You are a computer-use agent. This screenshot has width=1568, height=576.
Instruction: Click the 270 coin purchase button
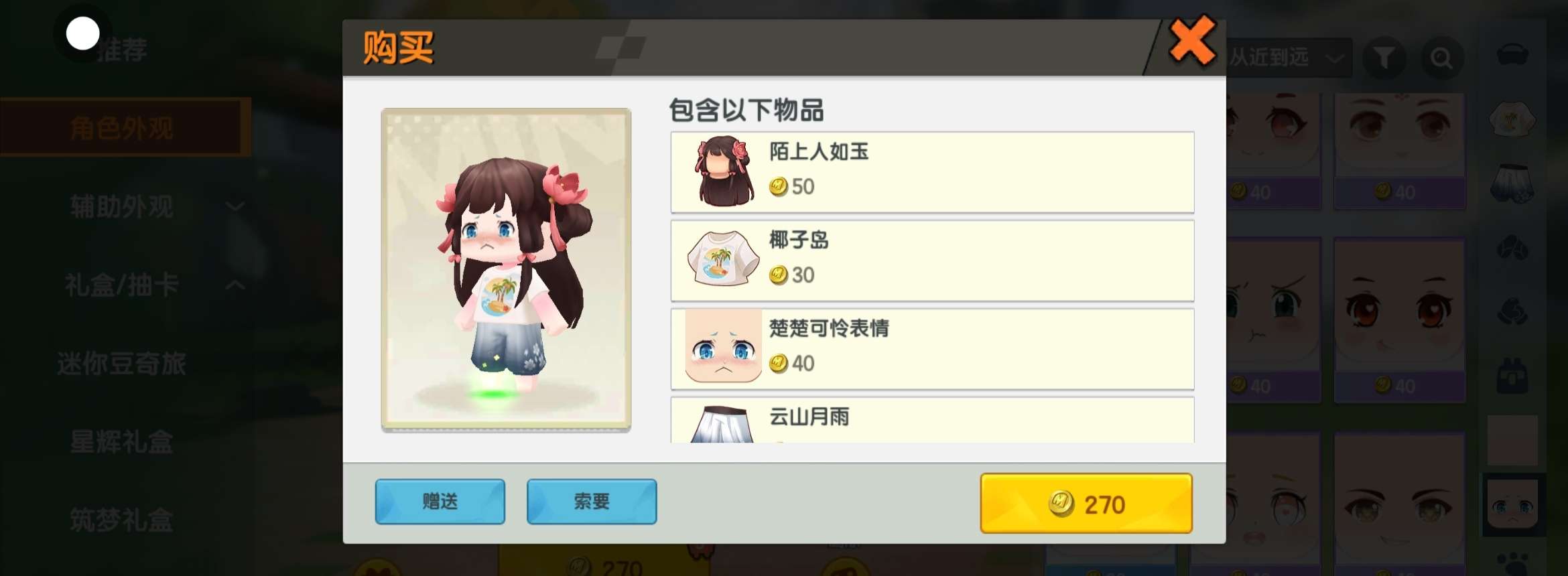click(1086, 504)
